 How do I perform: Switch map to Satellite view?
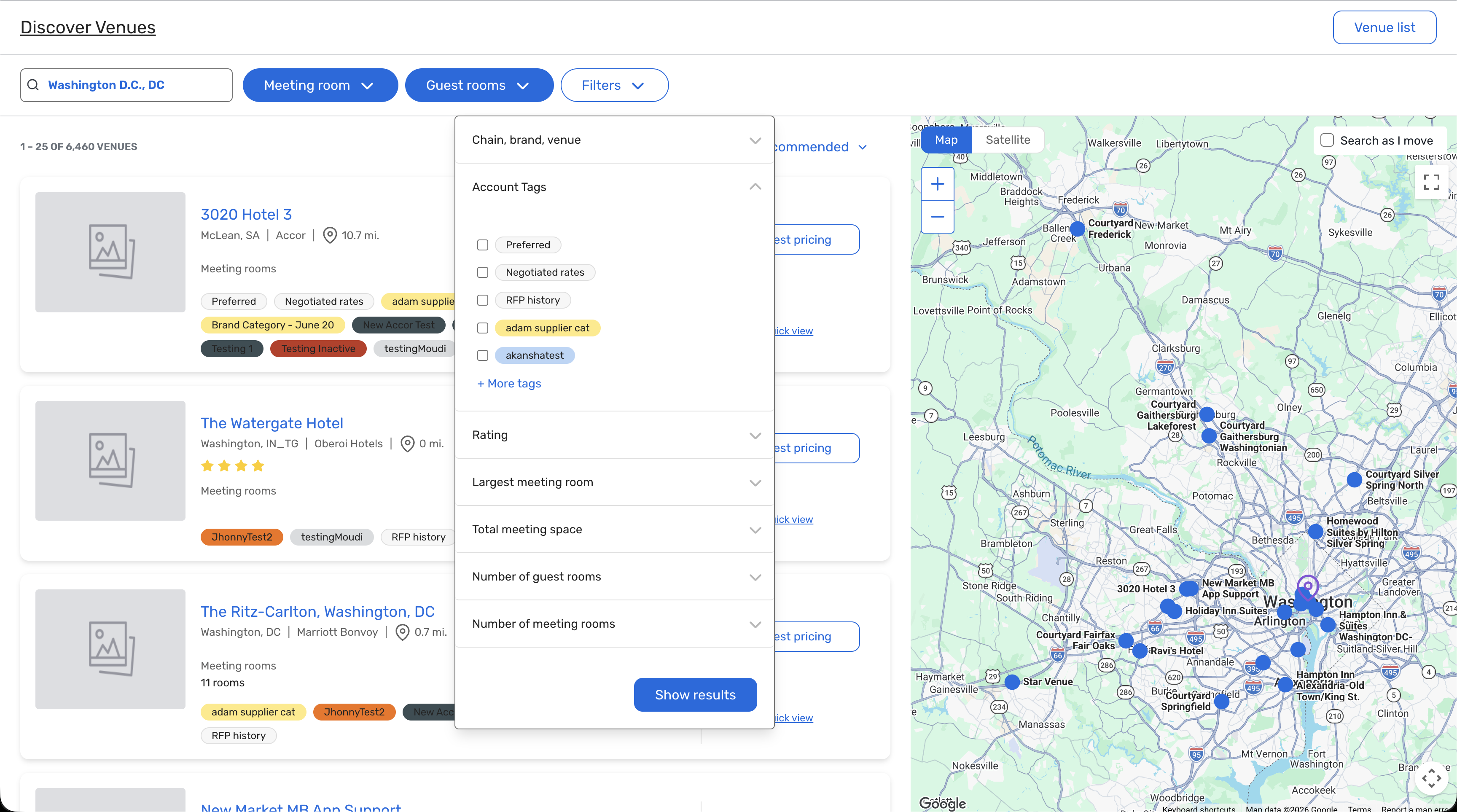1007,140
